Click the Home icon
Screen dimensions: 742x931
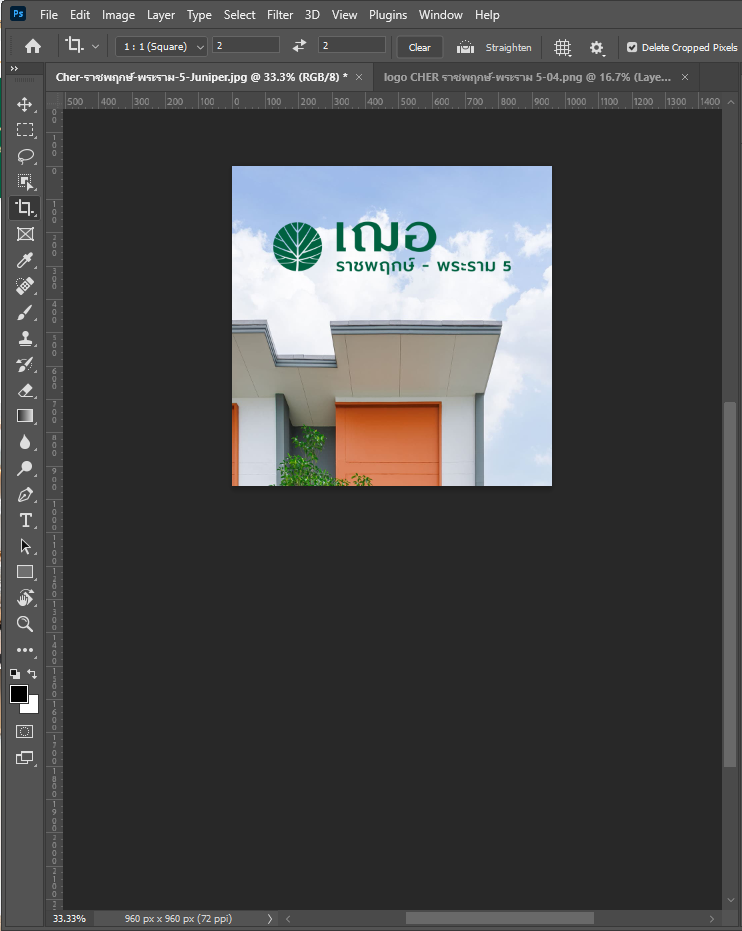pos(33,46)
